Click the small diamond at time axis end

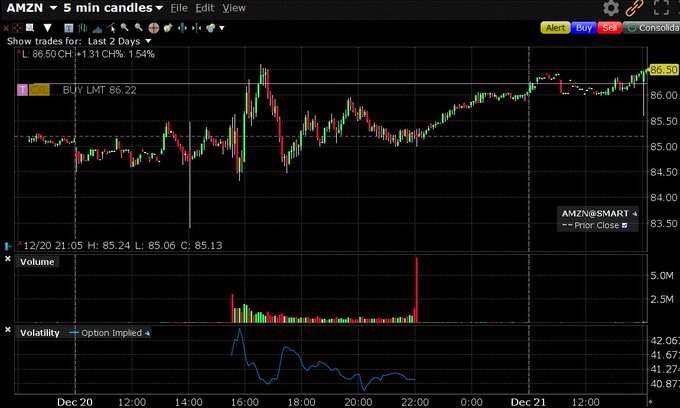click(x=650, y=402)
